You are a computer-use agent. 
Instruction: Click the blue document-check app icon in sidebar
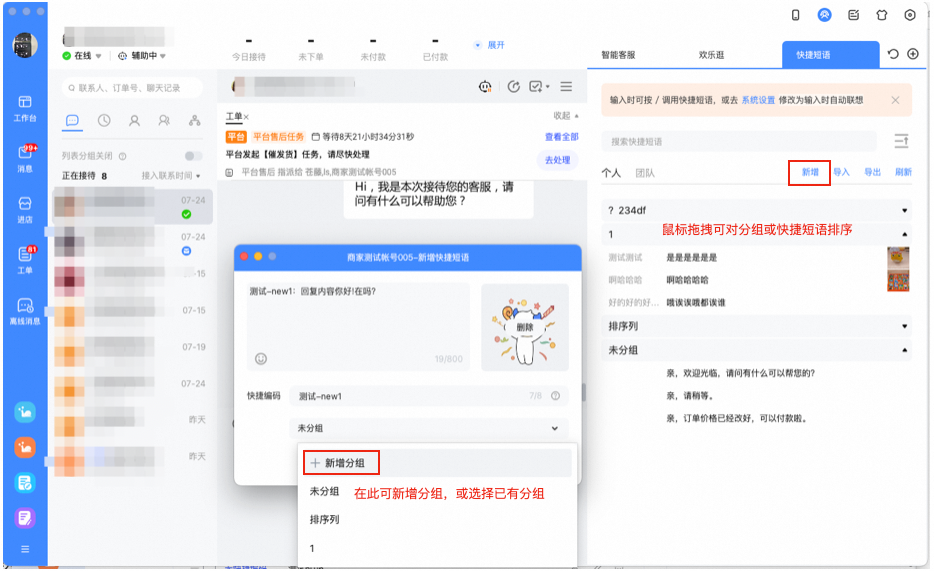pos(25,482)
